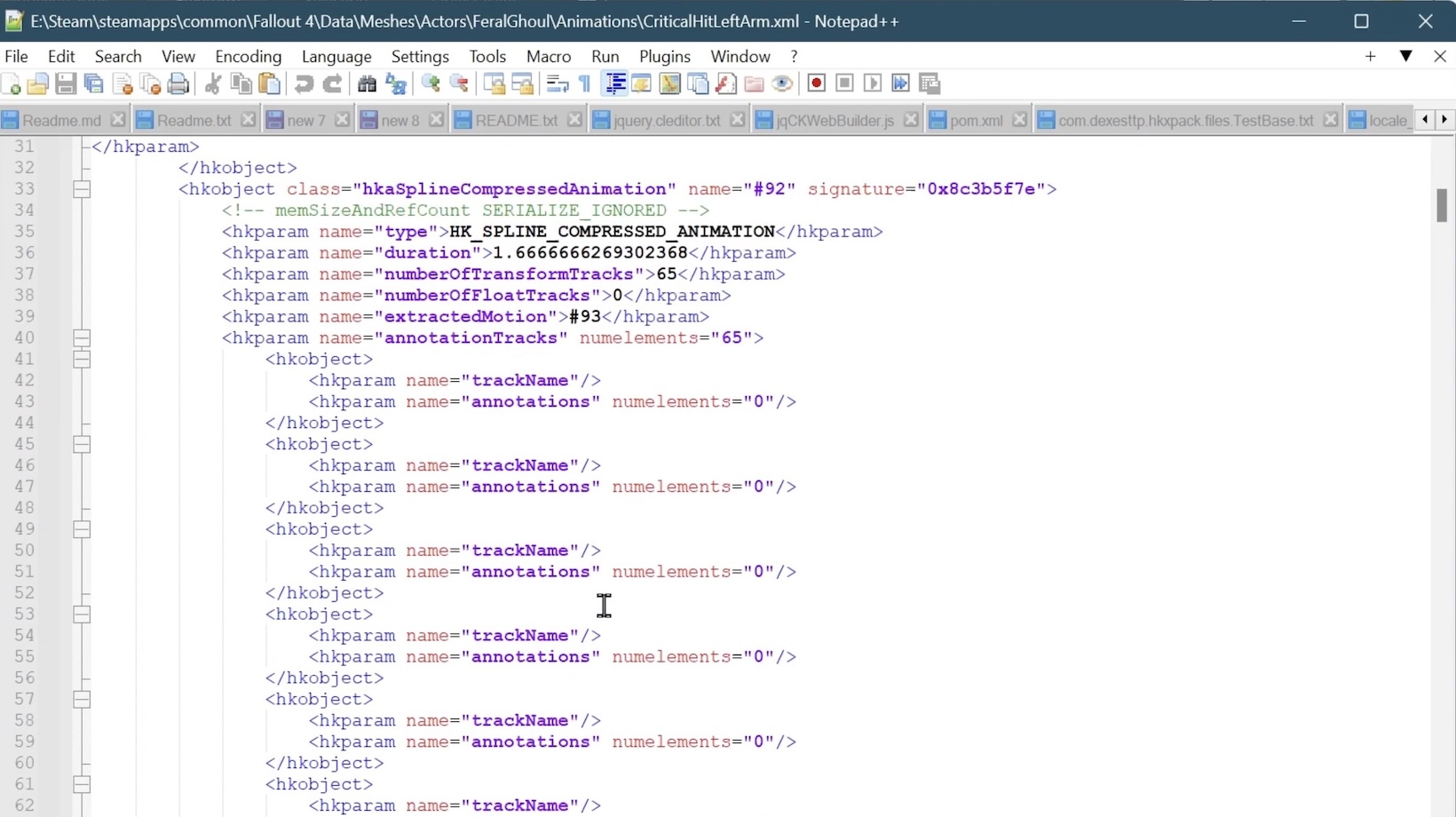Viewport: 1456px width, 817px height.
Task: Save the current recorded macro icon
Action: click(930, 83)
